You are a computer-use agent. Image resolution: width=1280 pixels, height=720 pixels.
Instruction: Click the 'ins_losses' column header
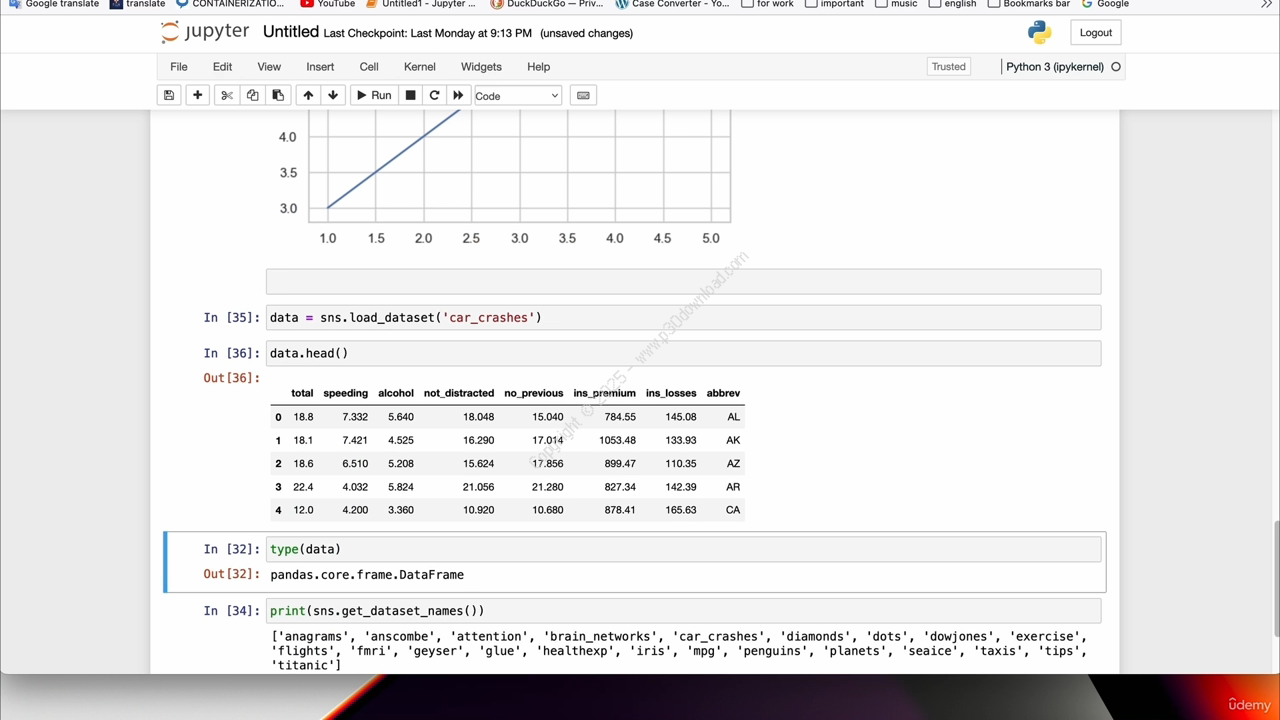tap(671, 393)
